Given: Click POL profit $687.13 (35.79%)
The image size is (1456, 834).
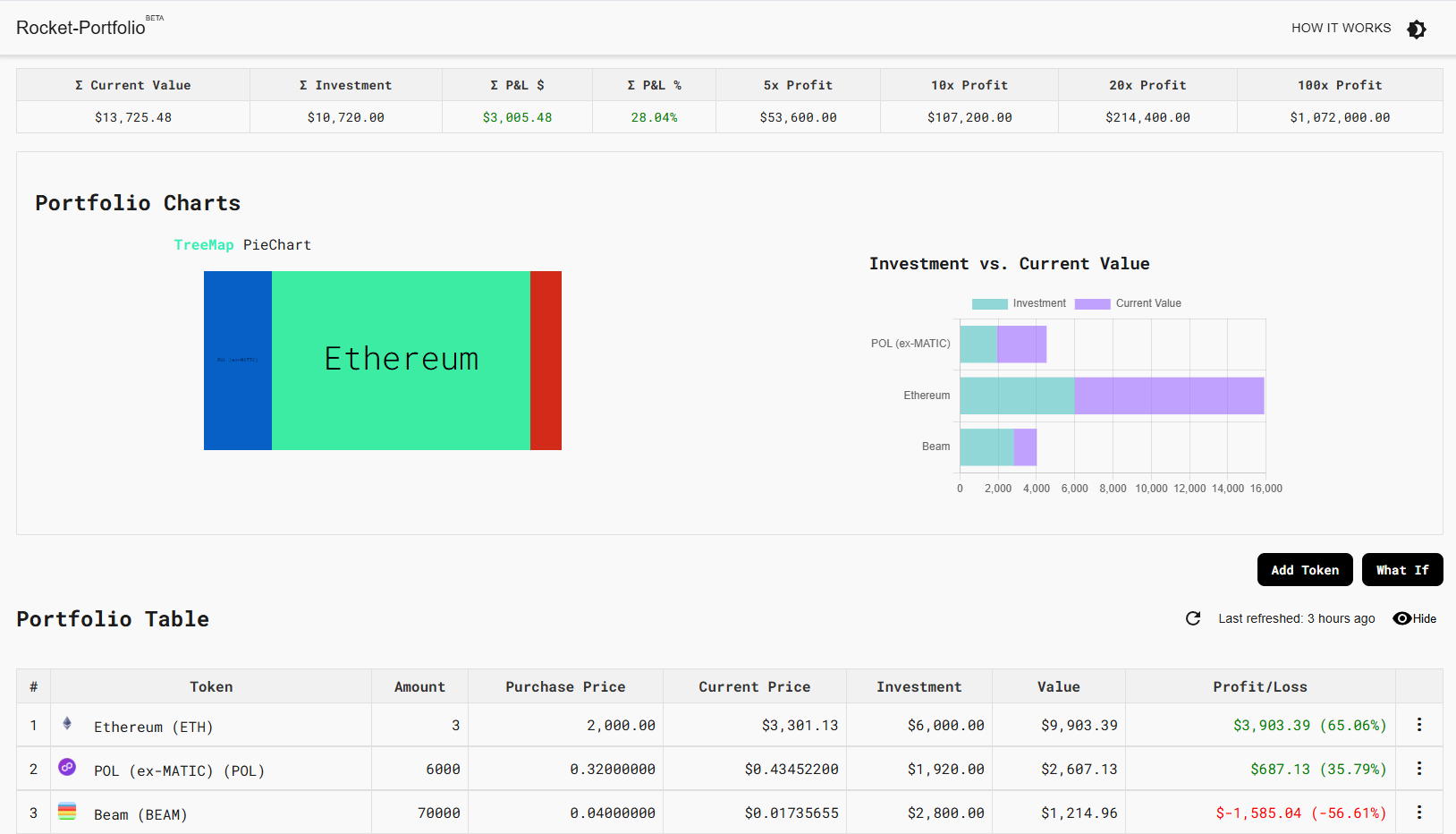Looking at the screenshot, I should [x=1318, y=769].
